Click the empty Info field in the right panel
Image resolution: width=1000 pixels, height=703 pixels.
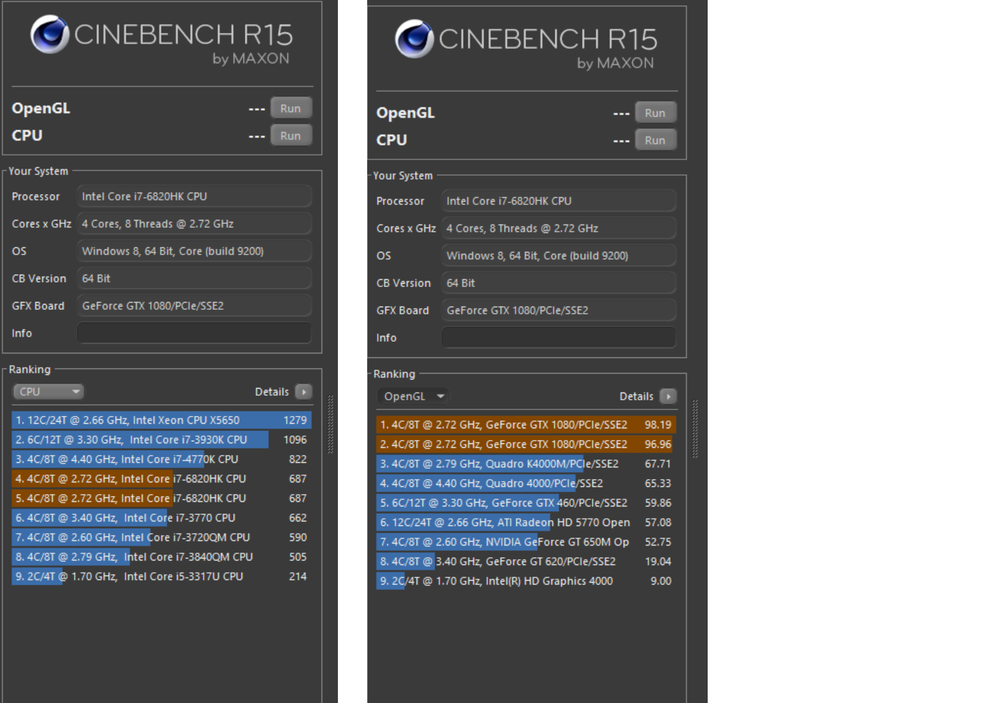click(x=558, y=338)
